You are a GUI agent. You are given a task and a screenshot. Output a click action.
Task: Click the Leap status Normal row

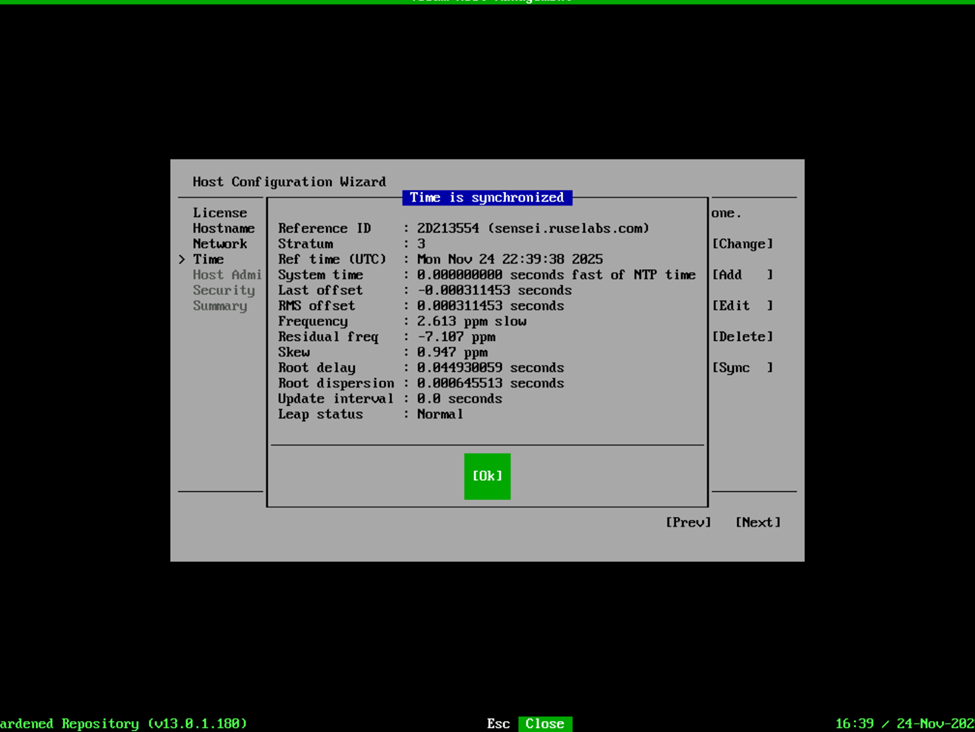(440, 414)
